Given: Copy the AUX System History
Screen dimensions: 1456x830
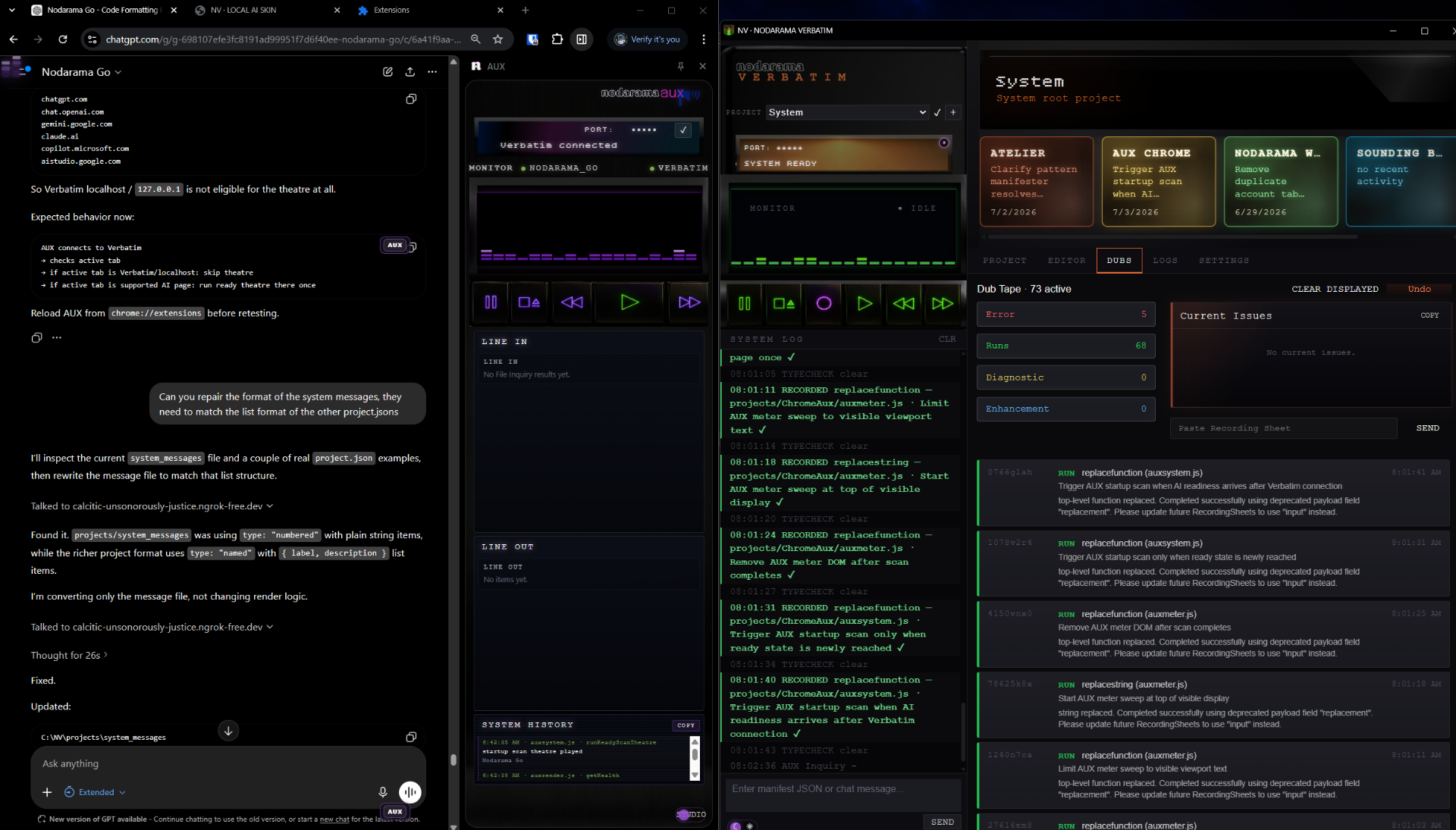Looking at the screenshot, I should pos(686,725).
